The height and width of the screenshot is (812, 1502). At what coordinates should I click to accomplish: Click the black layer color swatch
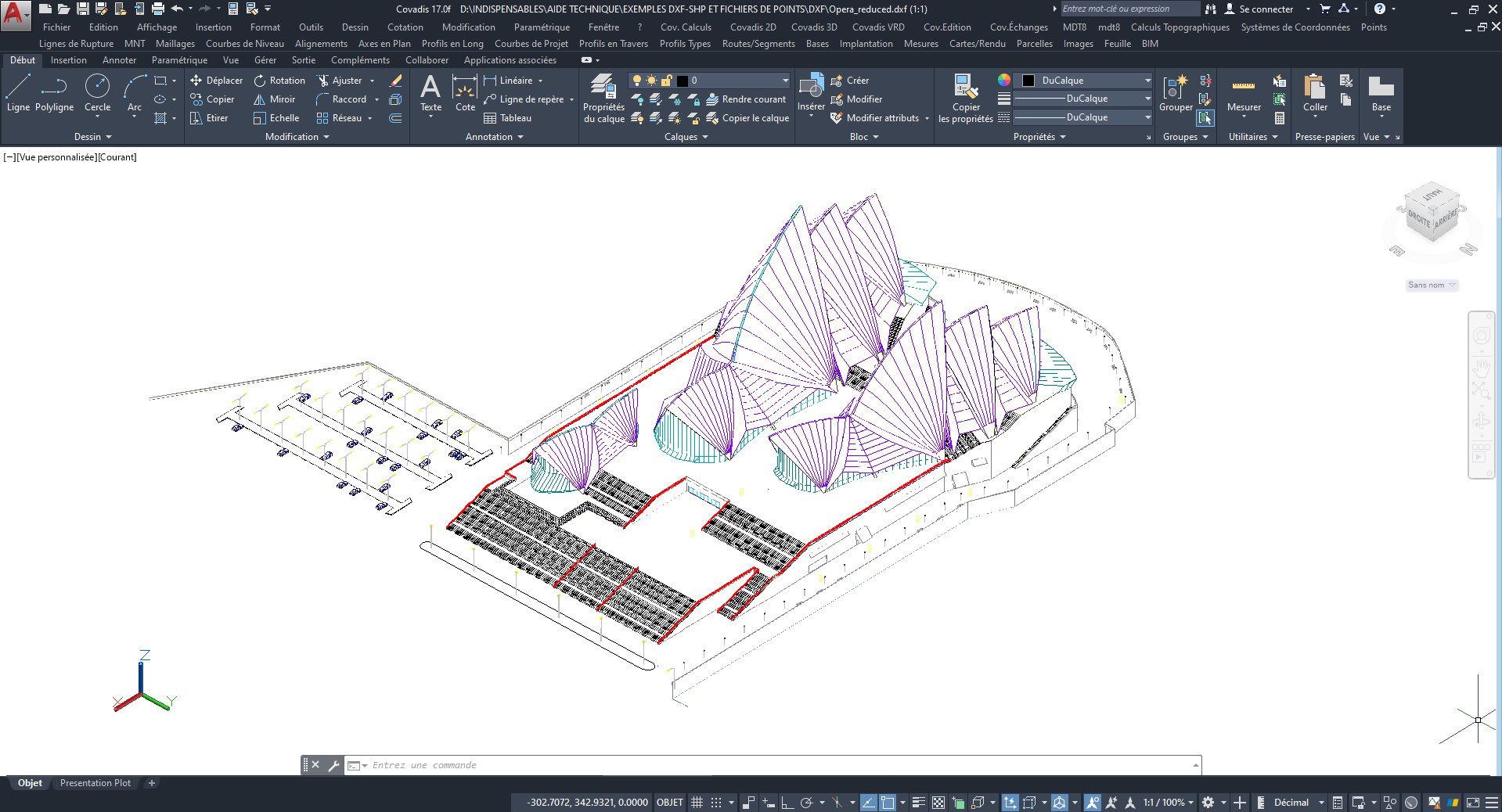point(682,81)
